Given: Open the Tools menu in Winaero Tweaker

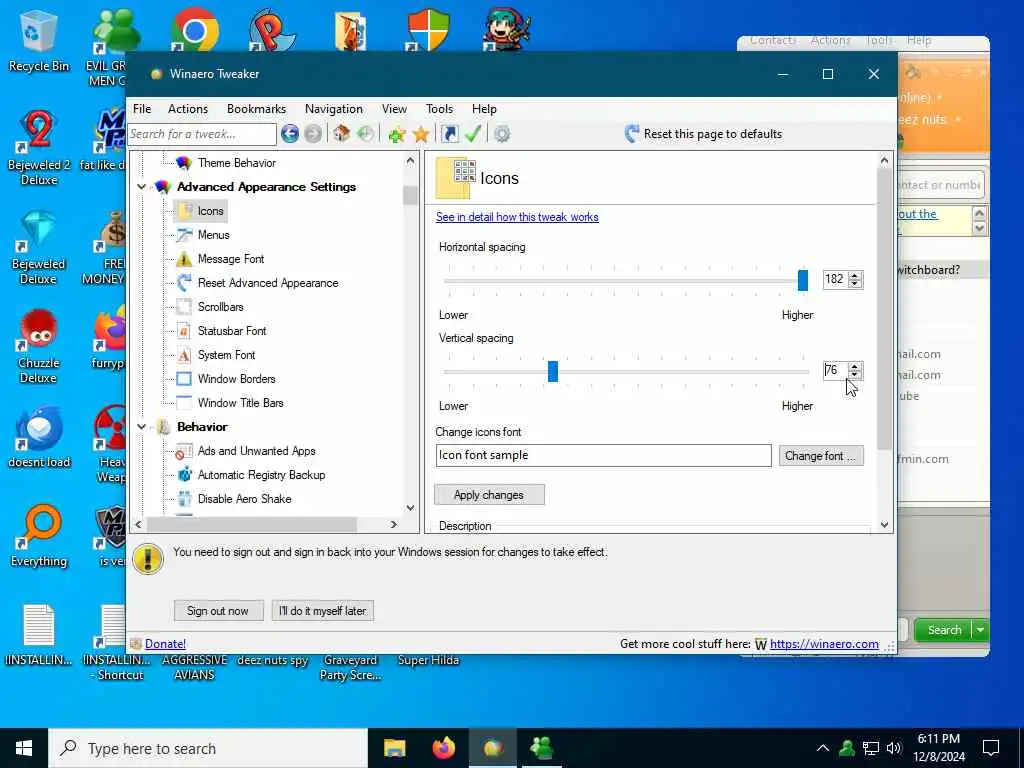Looking at the screenshot, I should pyautogui.click(x=440, y=109).
